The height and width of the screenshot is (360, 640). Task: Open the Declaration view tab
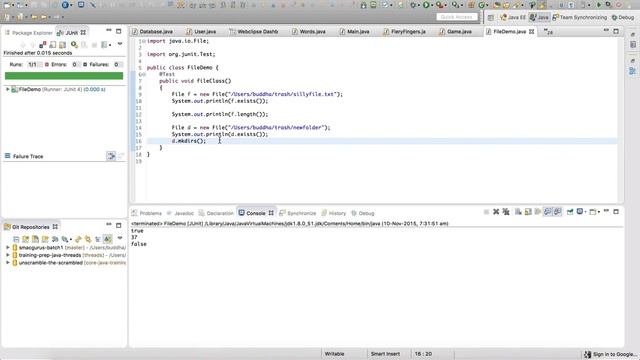(x=216, y=213)
